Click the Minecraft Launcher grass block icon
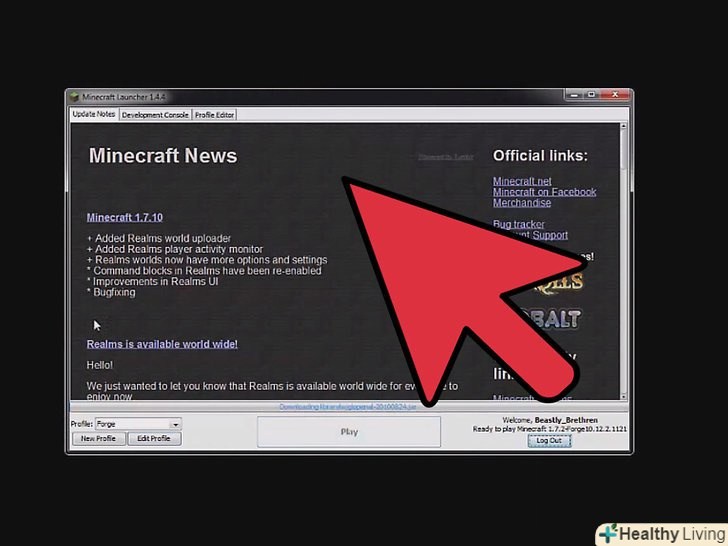728x546 pixels. [74, 97]
